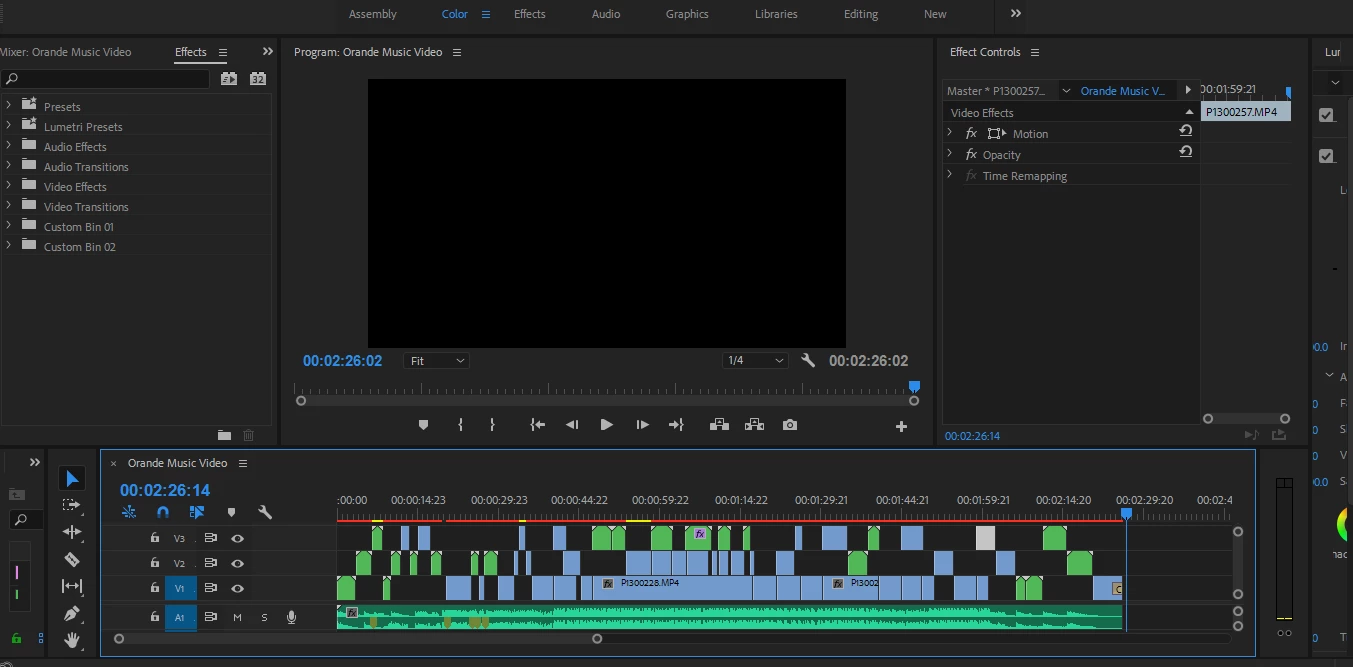
Task: Filter Accelerated Effects in Effects panel
Action: (229, 78)
